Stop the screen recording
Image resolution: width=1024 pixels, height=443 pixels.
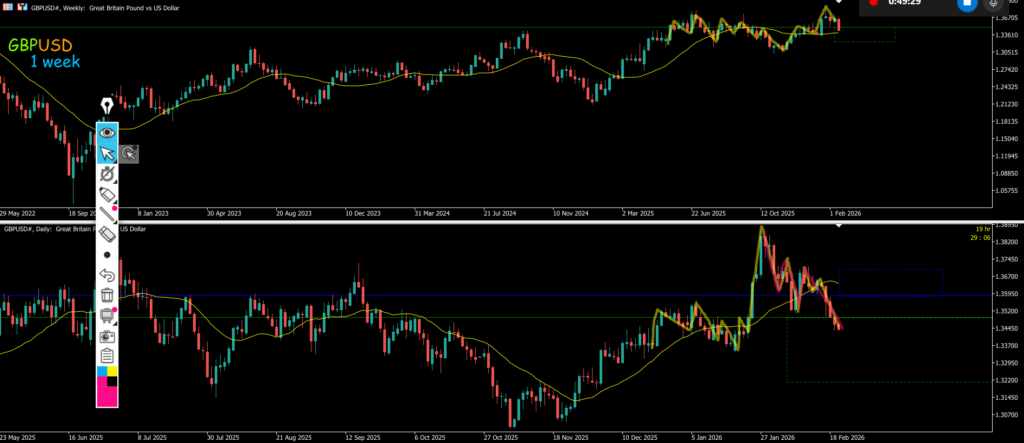(x=966, y=3)
